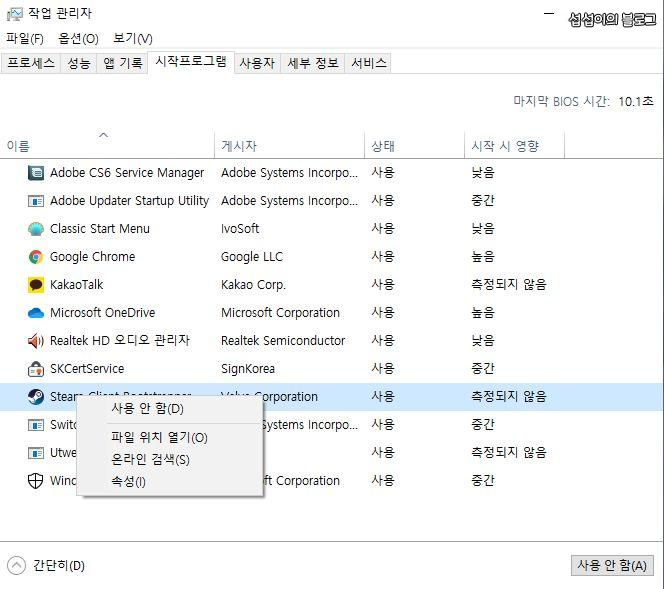Screen dimensions: 664x589
Task: Click the Adobe CS6 Service Manager icon
Action: (x=36, y=173)
